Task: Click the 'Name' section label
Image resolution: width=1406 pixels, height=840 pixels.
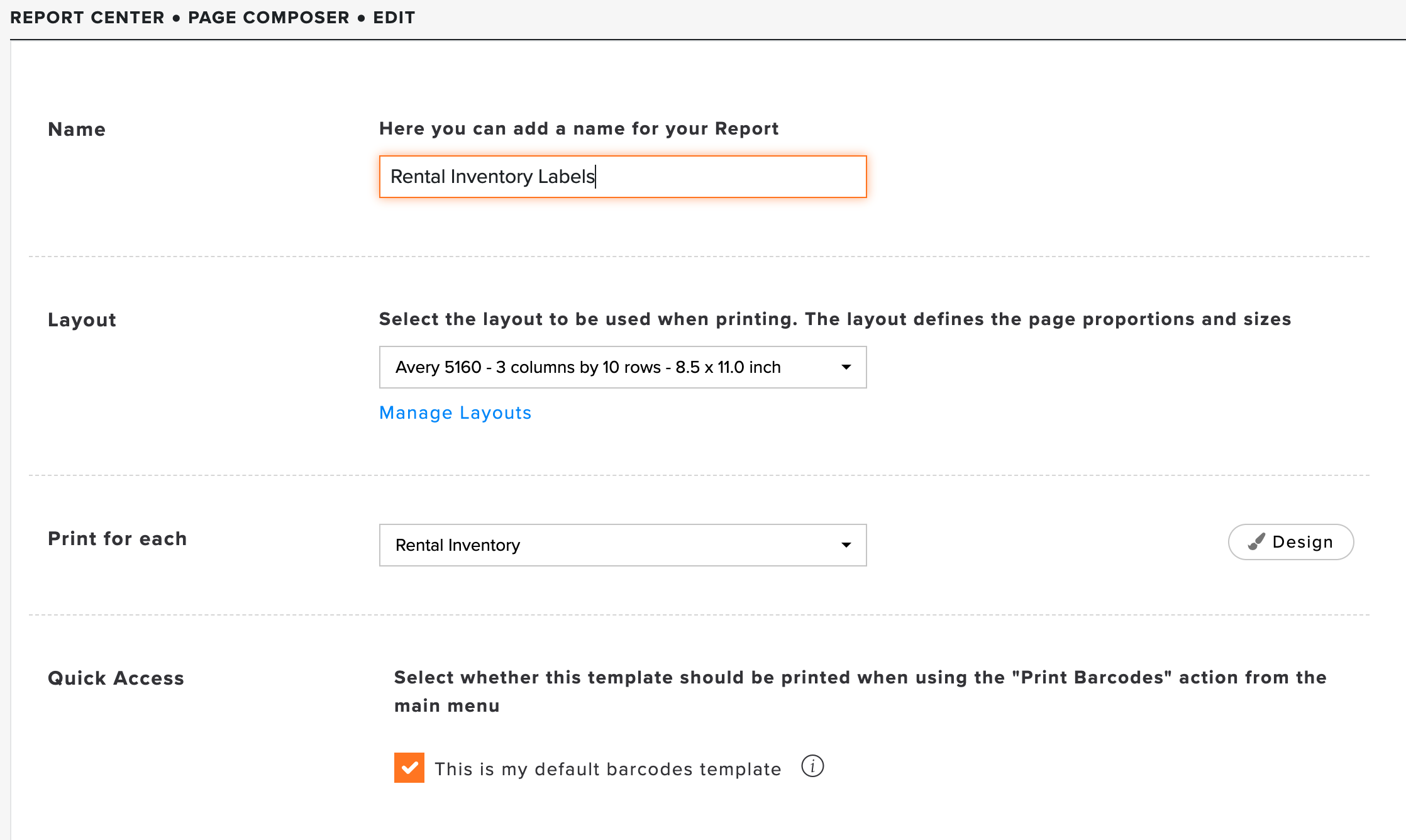Action: coord(77,130)
